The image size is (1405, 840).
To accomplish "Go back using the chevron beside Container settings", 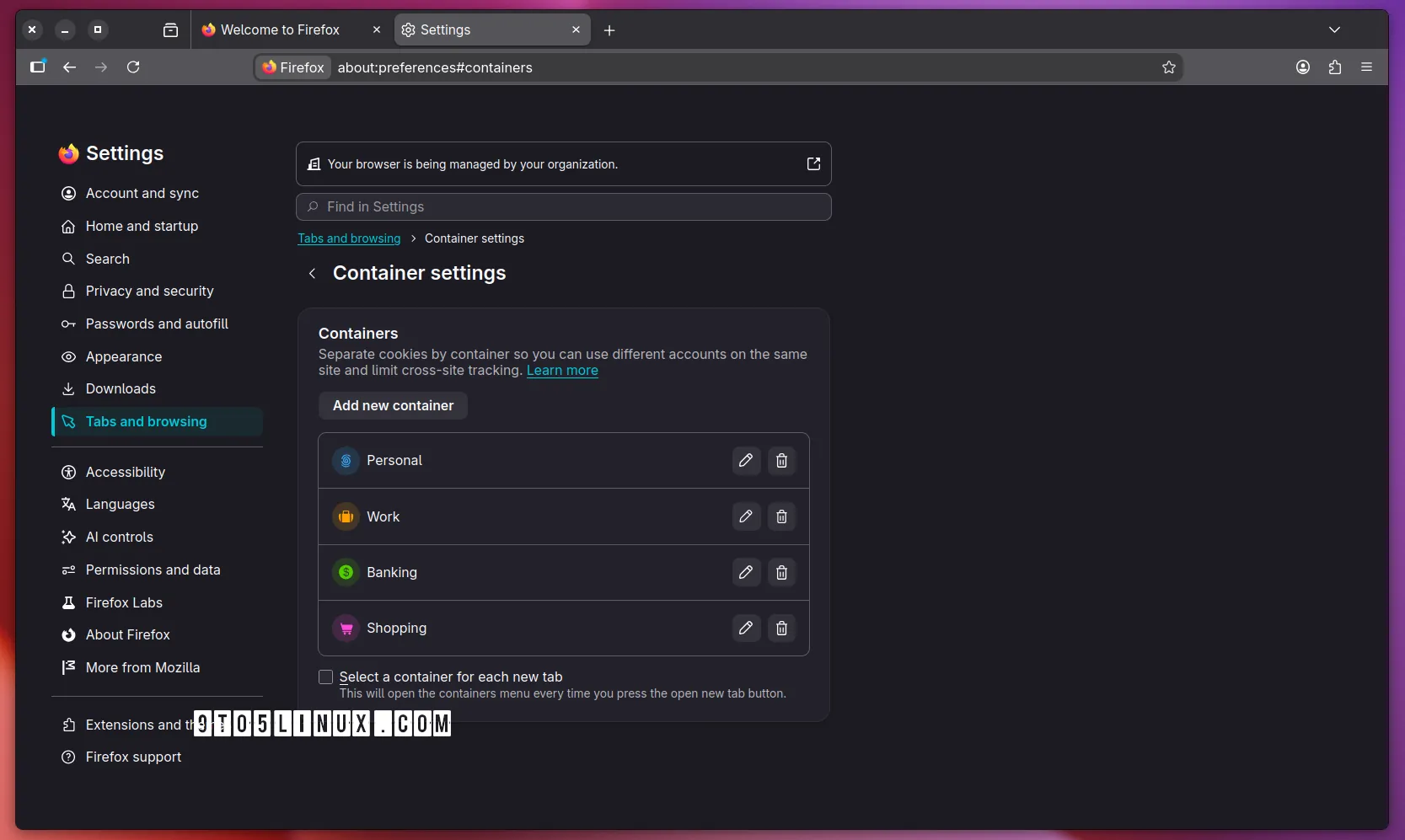I will 312,273.
